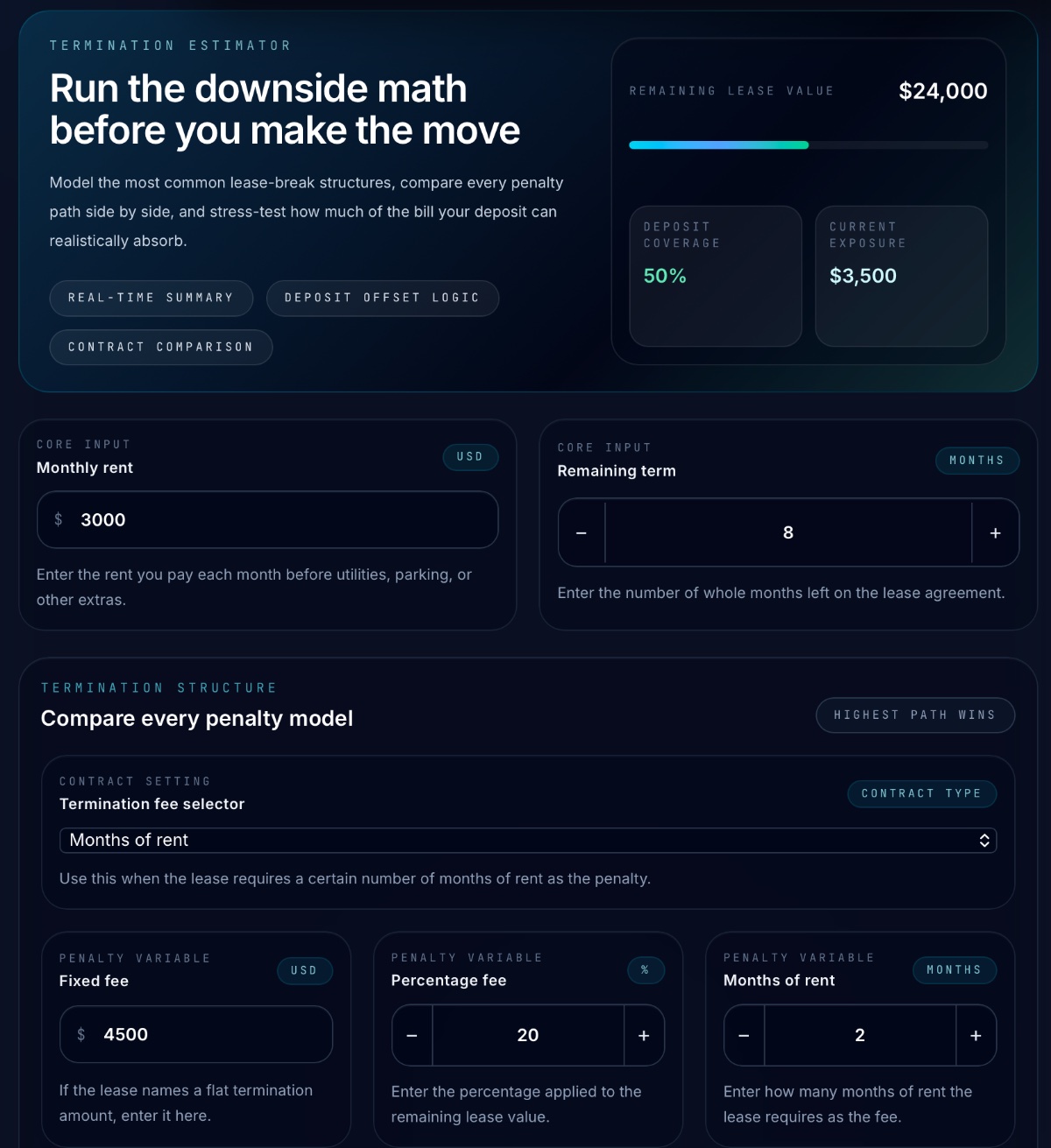Click the dollar sign in Fixed fee field

tap(81, 1034)
